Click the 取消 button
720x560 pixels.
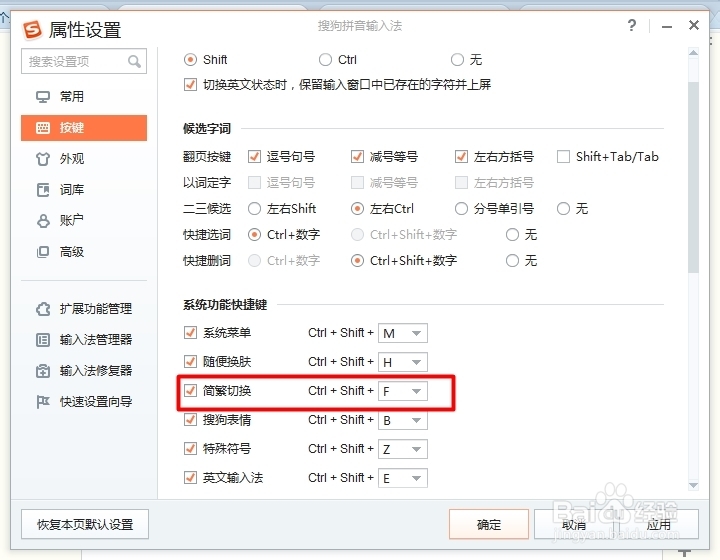574,524
